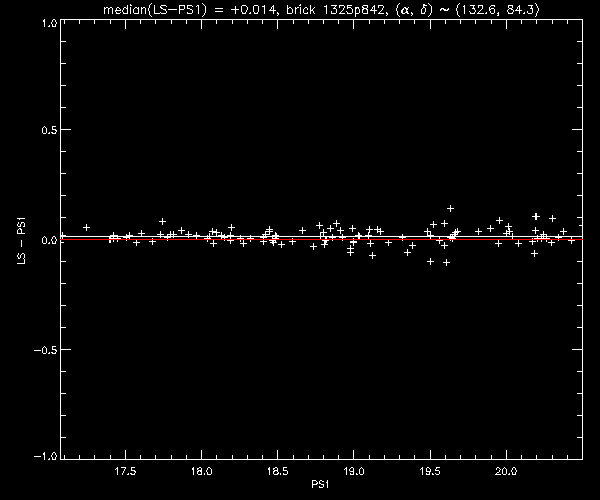Click the y-axis tick label 0.5

(49, 130)
